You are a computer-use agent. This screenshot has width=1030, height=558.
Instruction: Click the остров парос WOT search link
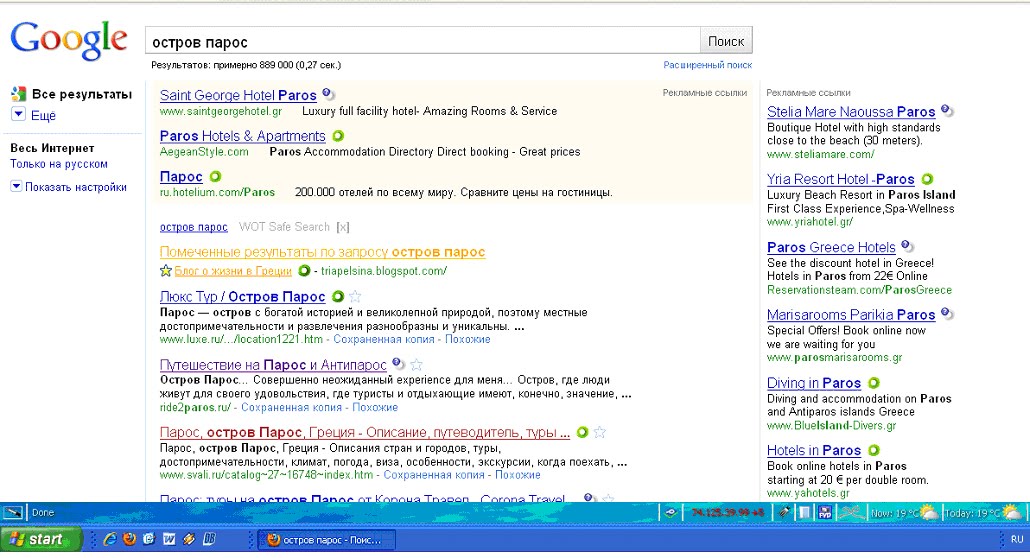[x=193, y=227]
